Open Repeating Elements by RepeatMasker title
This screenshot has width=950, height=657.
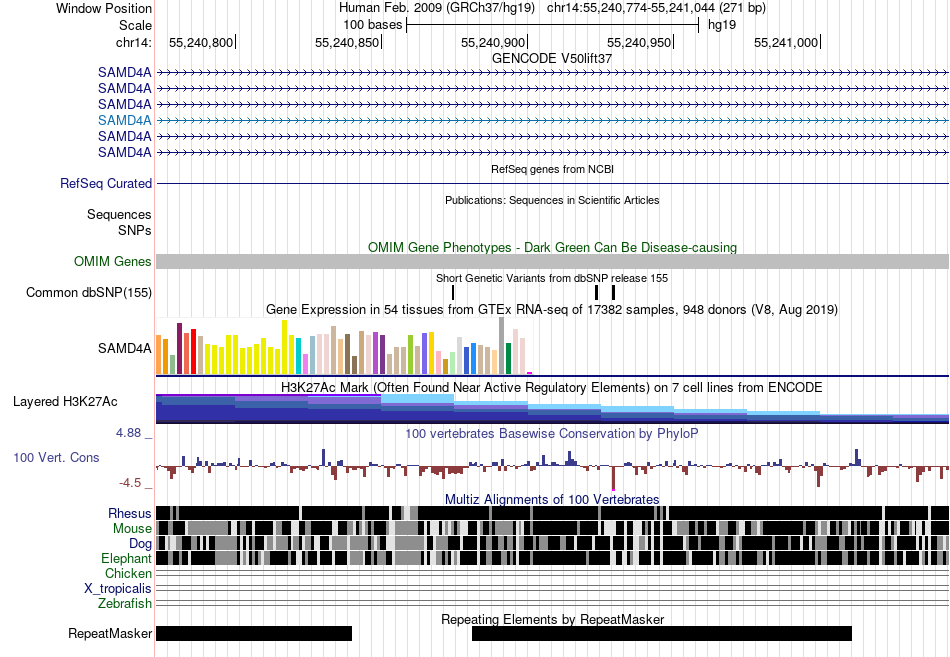(553, 619)
